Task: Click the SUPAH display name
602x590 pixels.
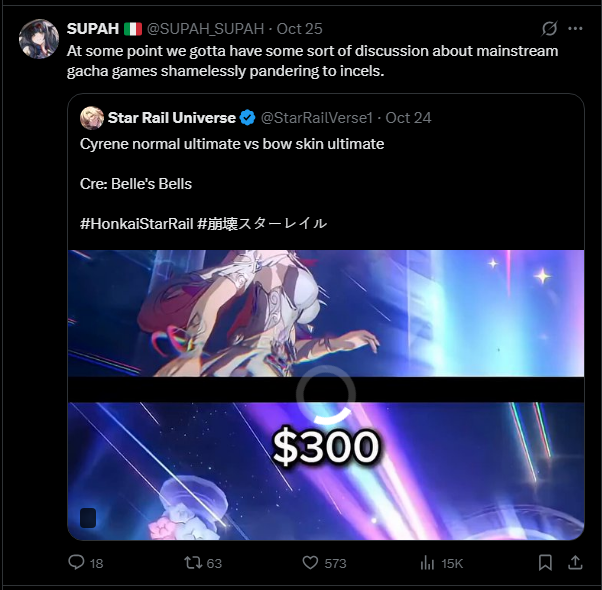Action: point(93,29)
